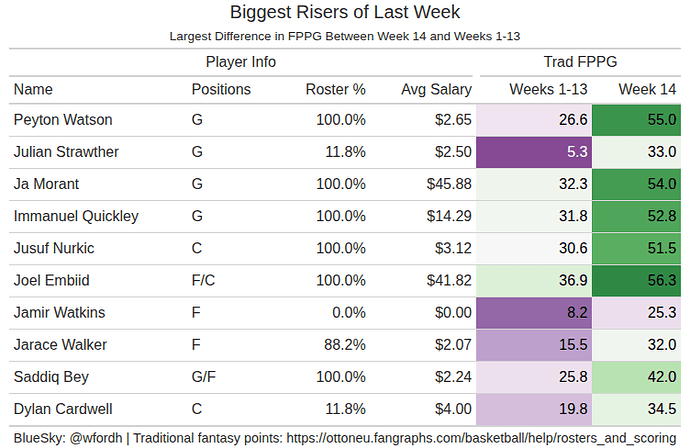Screen dimensions: 690x447
Task: Click Joel Embiid's 56.3 Week 14 cell
Action: (x=637, y=280)
